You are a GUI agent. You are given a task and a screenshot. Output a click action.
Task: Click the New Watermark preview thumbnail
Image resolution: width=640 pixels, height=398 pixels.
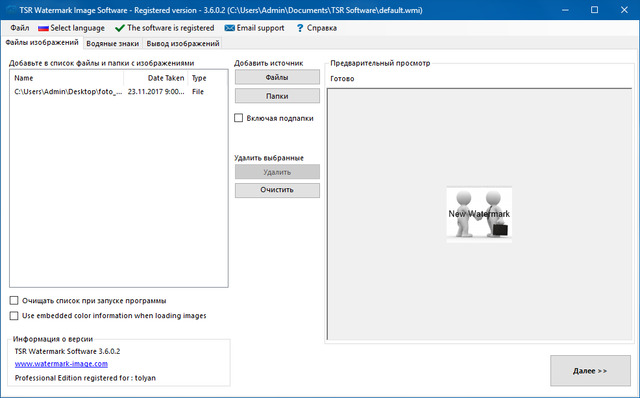pos(479,214)
